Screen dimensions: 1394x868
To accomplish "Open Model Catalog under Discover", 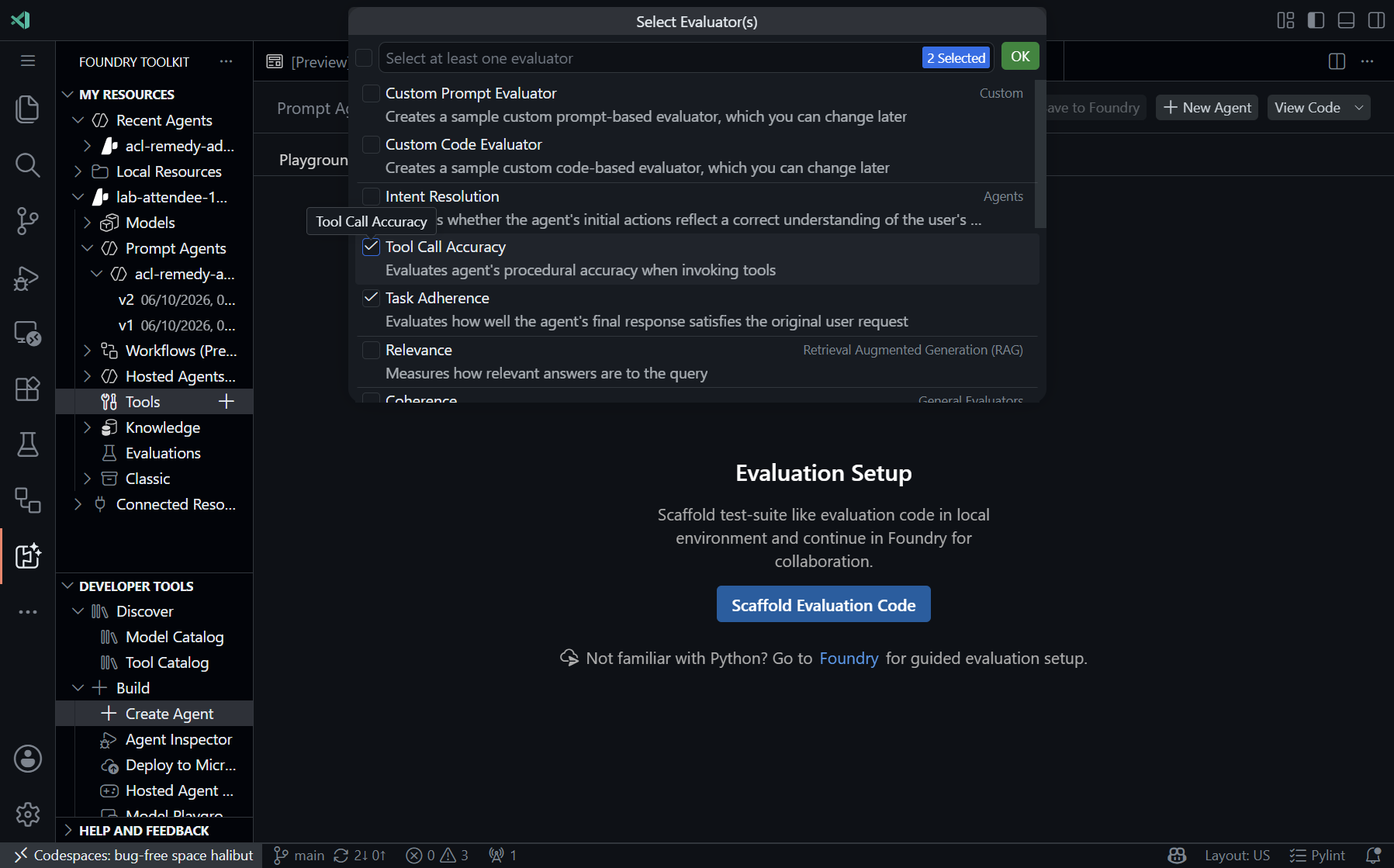I will (175, 637).
